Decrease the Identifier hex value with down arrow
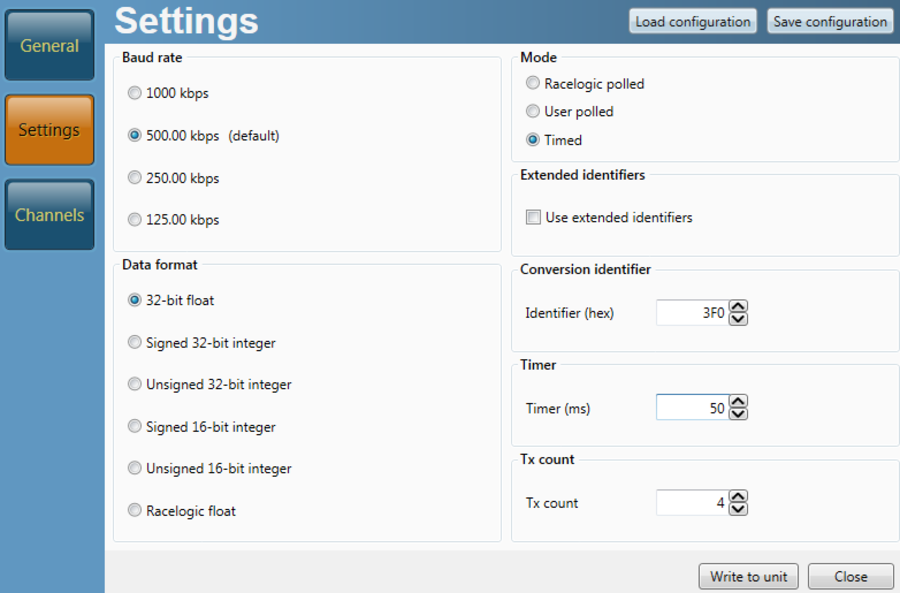The image size is (900, 593). tap(738, 319)
